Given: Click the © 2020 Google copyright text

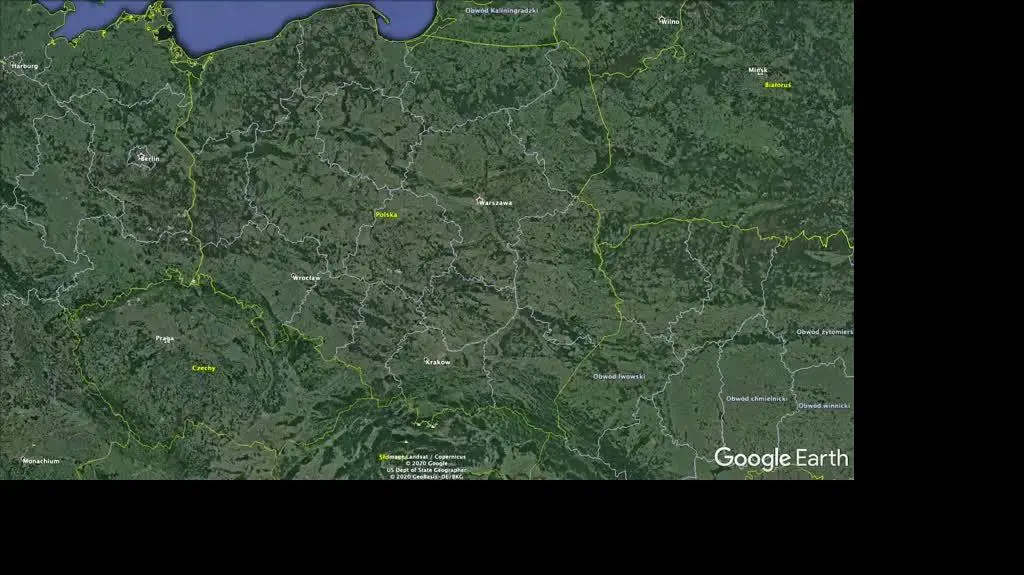Looking at the screenshot, I should (426, 463).
